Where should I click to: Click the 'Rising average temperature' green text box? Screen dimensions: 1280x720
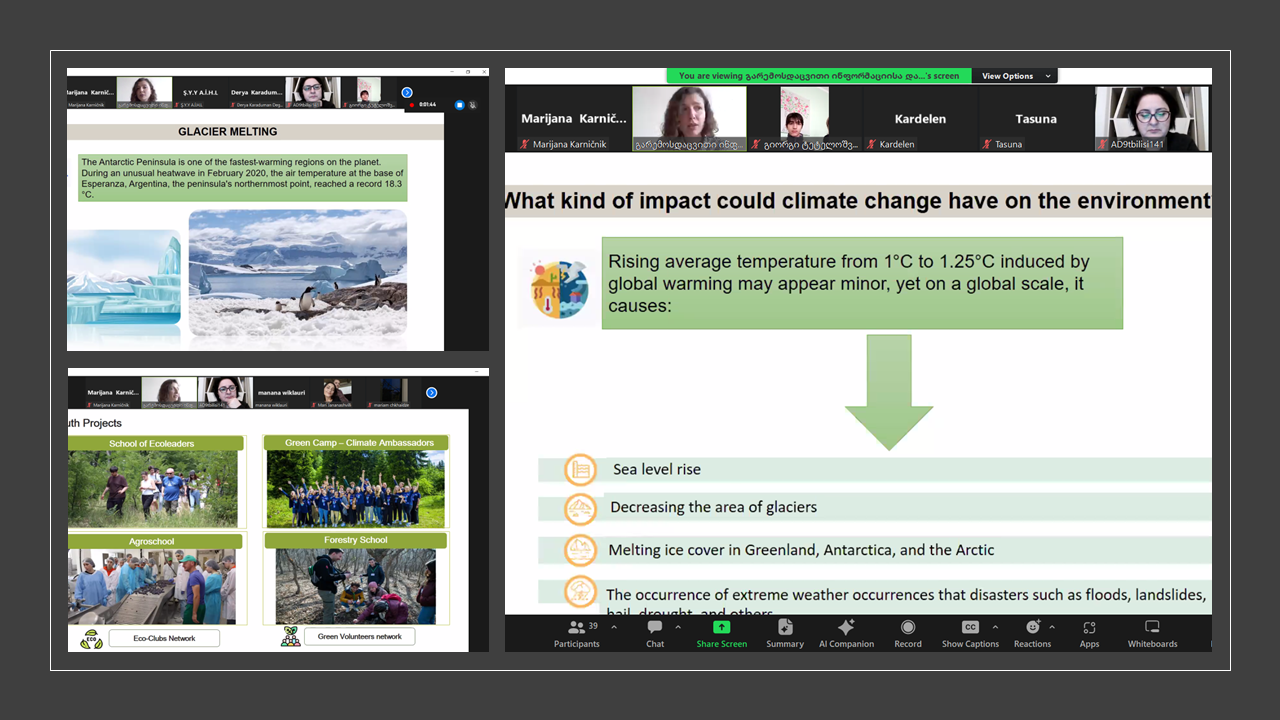862,283
